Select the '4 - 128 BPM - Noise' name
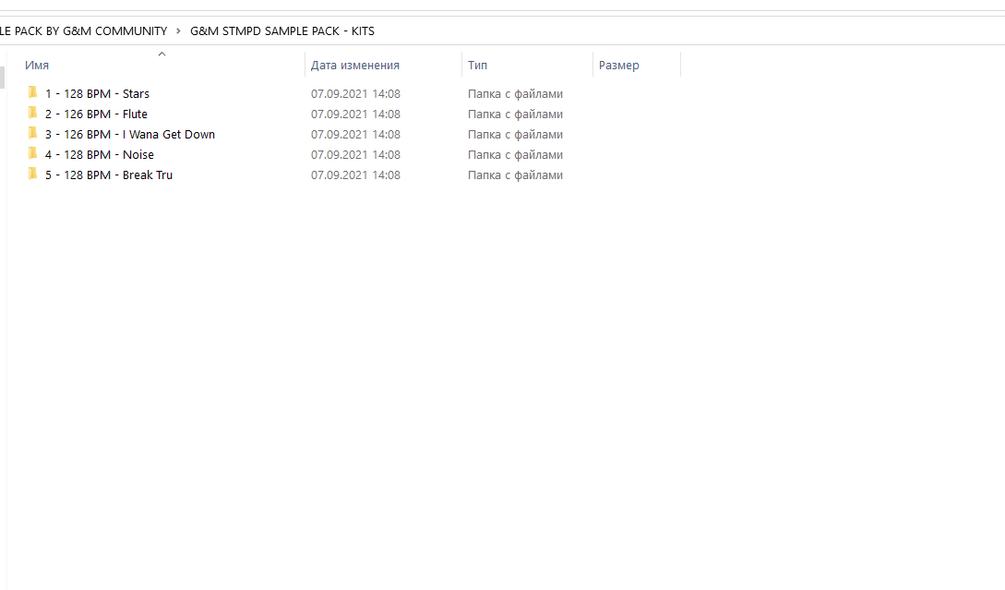This screenshot has height=590, width=1005. 99,155
